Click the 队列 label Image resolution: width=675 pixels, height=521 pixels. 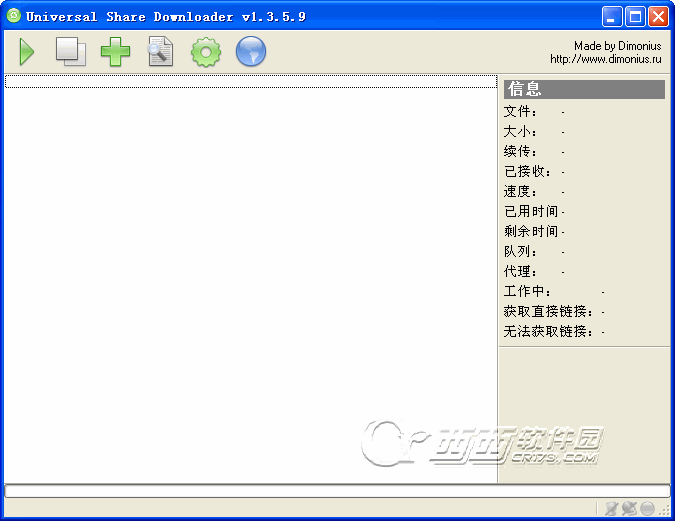[520, 251]
